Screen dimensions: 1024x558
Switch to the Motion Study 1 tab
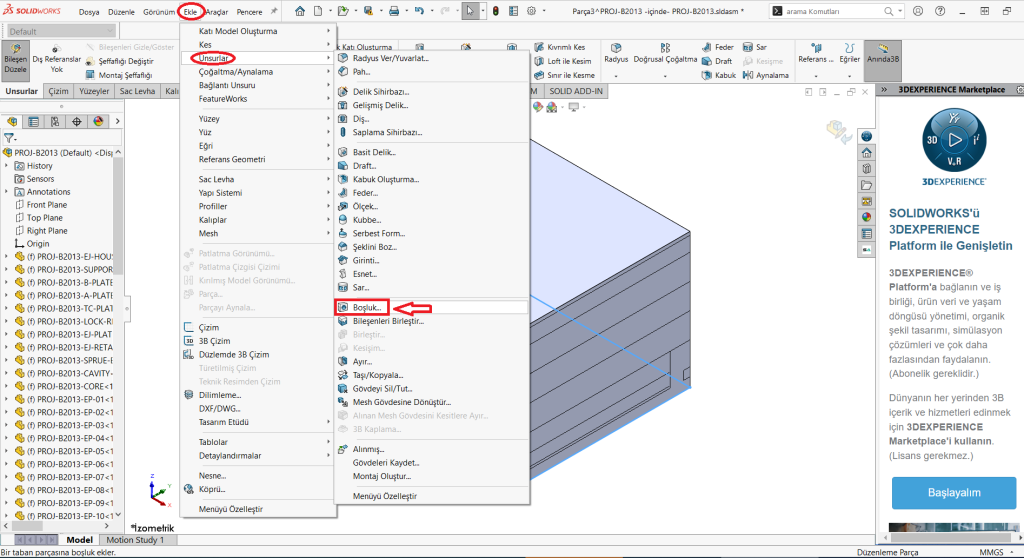click(x=135, y=540)
